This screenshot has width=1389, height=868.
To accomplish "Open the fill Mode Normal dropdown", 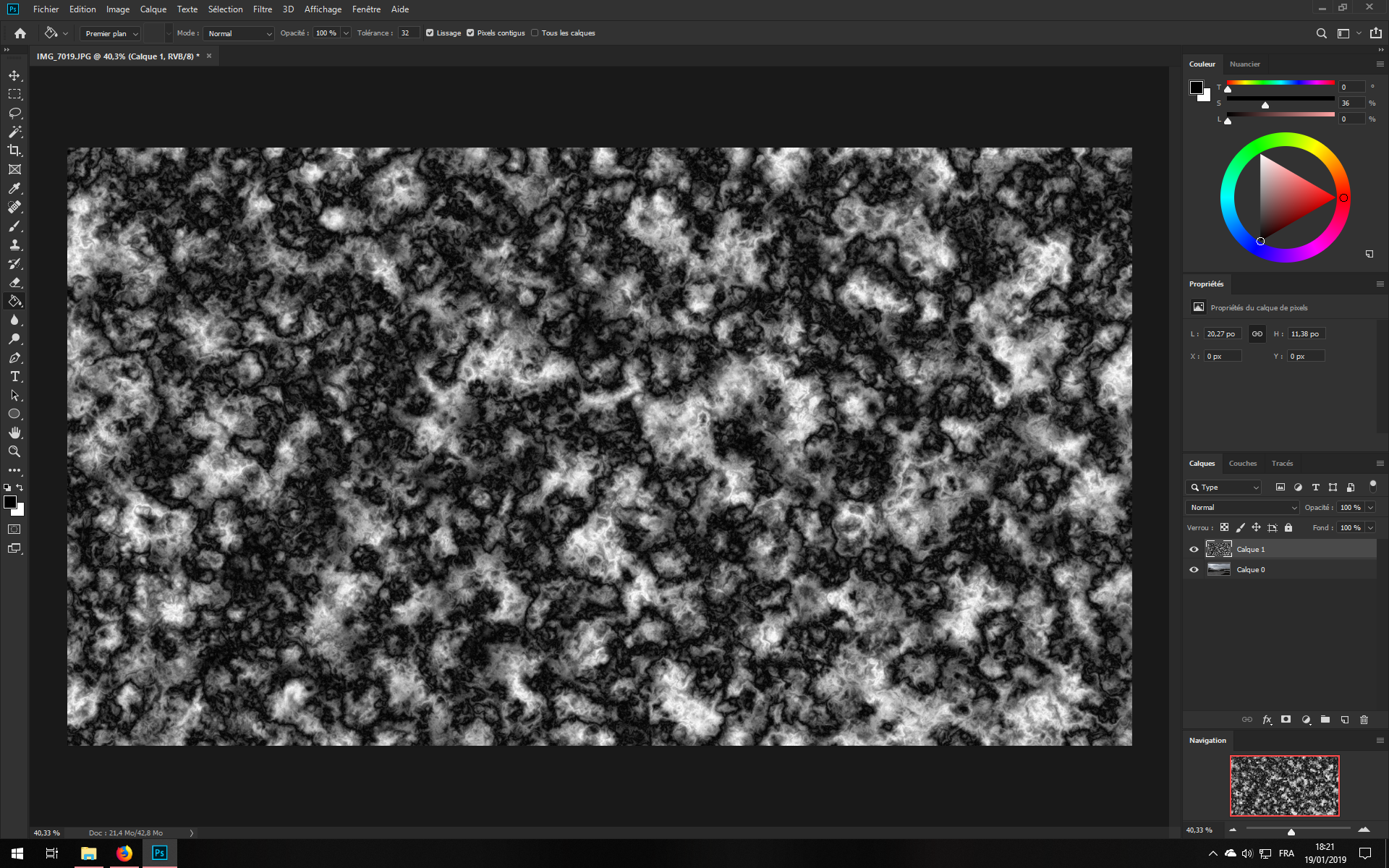I will [239, 33].
